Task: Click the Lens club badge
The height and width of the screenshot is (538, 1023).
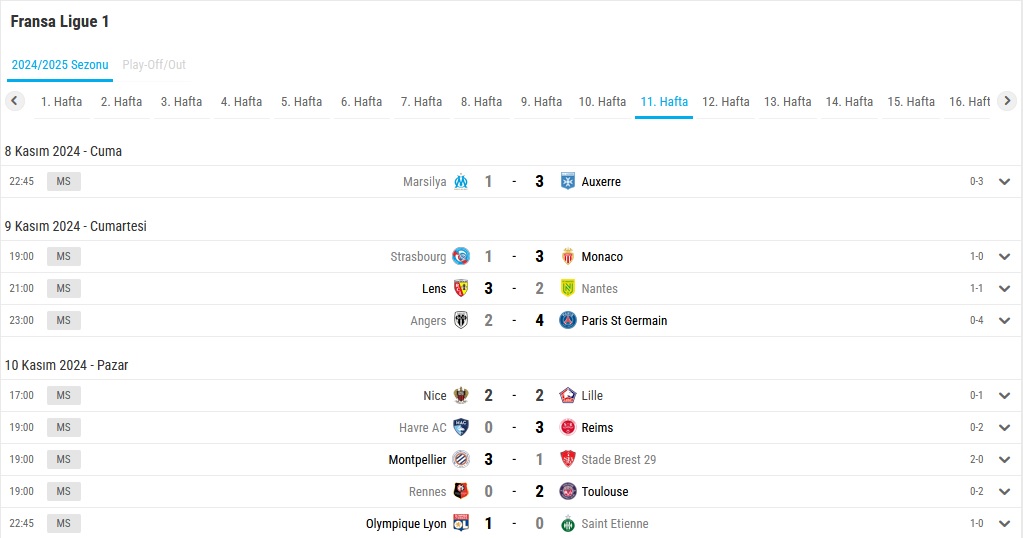Action: 461,288
